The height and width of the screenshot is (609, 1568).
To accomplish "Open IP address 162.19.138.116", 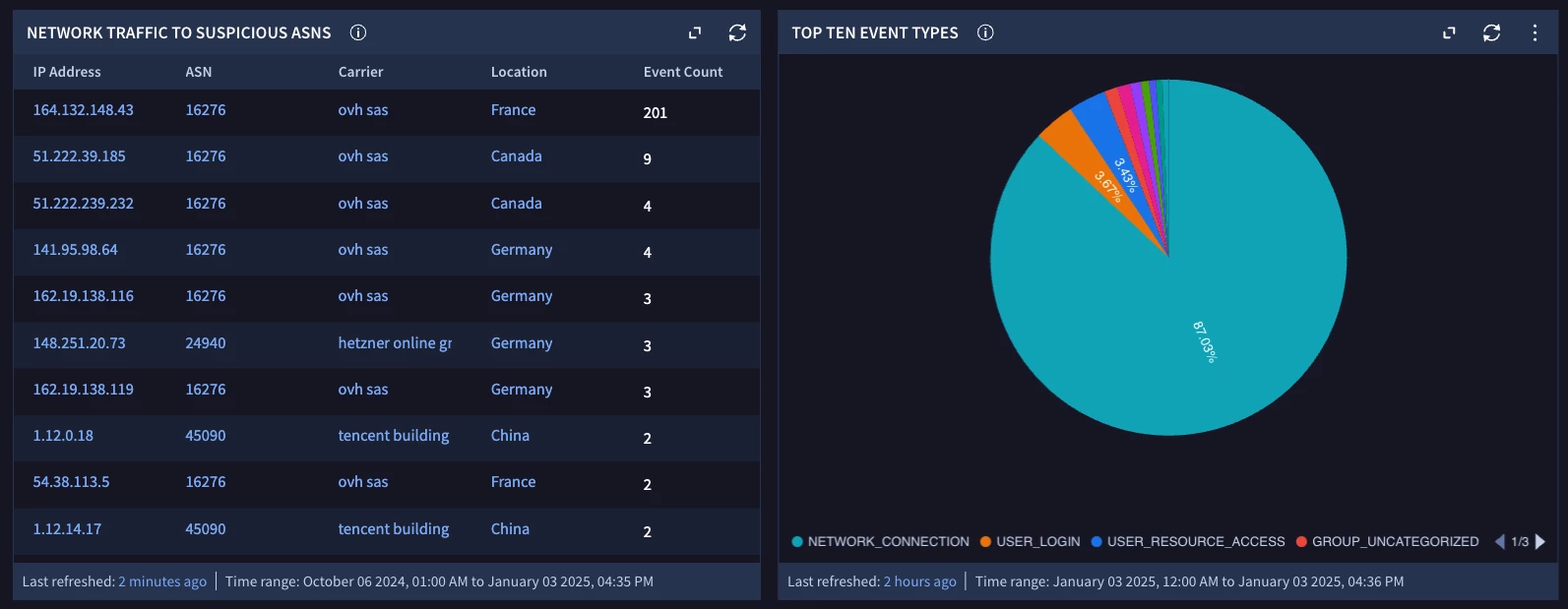I will coord(84,296).
